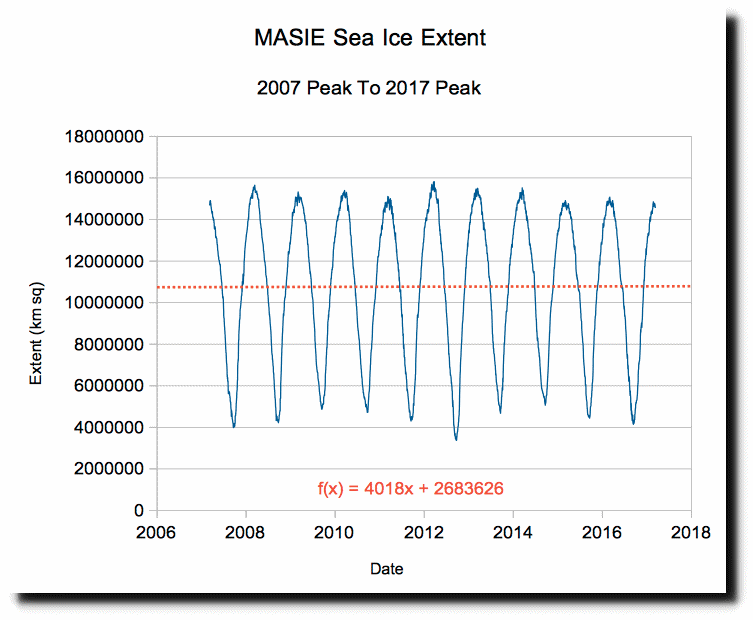
Task: Select the chart title "MASIE Sea Ice Extent"
Action: [370, 37]
